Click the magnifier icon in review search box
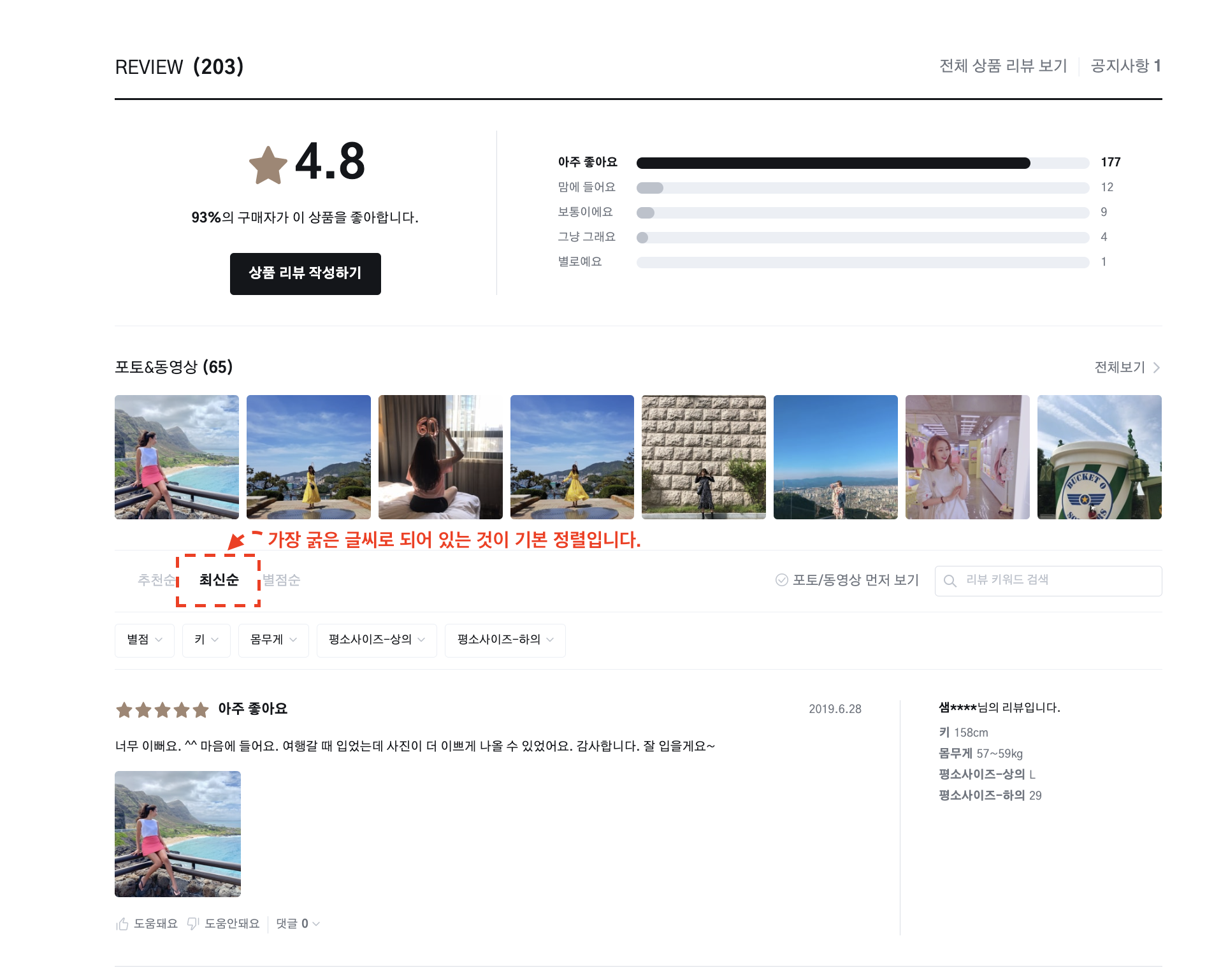Image resolution: width=1221 pixels, height=980 pixels. [x=950, y=580]
